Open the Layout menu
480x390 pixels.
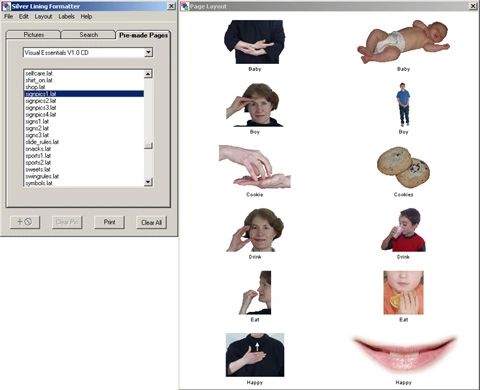coord(43,16)
